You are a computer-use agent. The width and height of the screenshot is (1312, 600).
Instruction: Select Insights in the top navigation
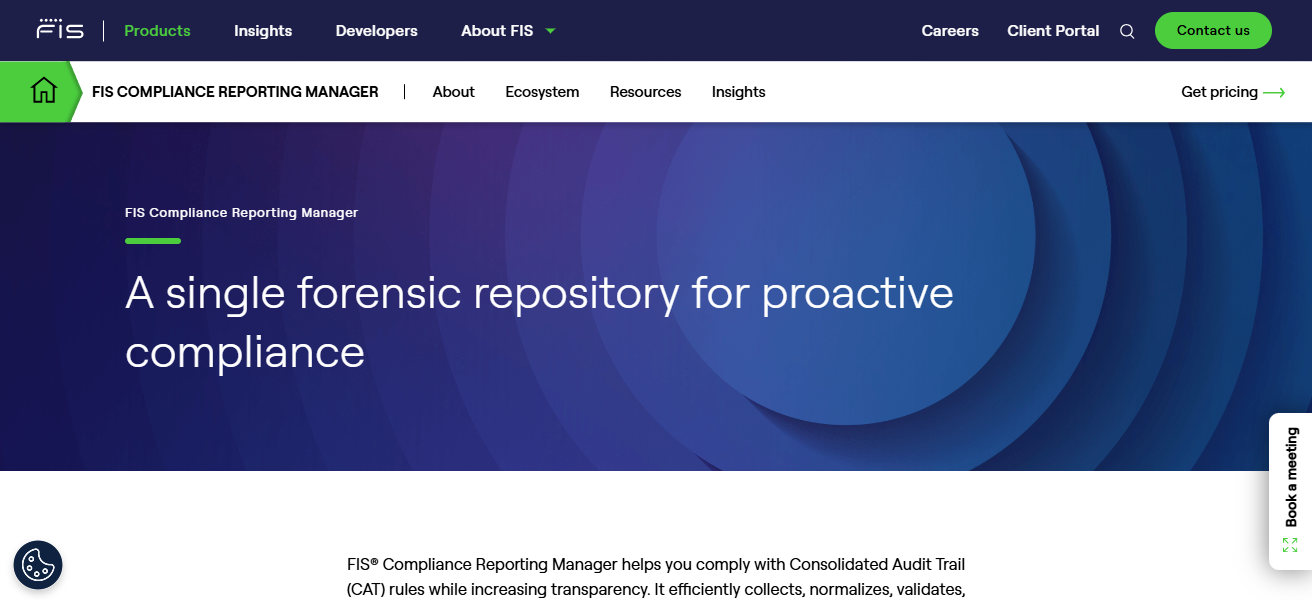tap(263, 31)
